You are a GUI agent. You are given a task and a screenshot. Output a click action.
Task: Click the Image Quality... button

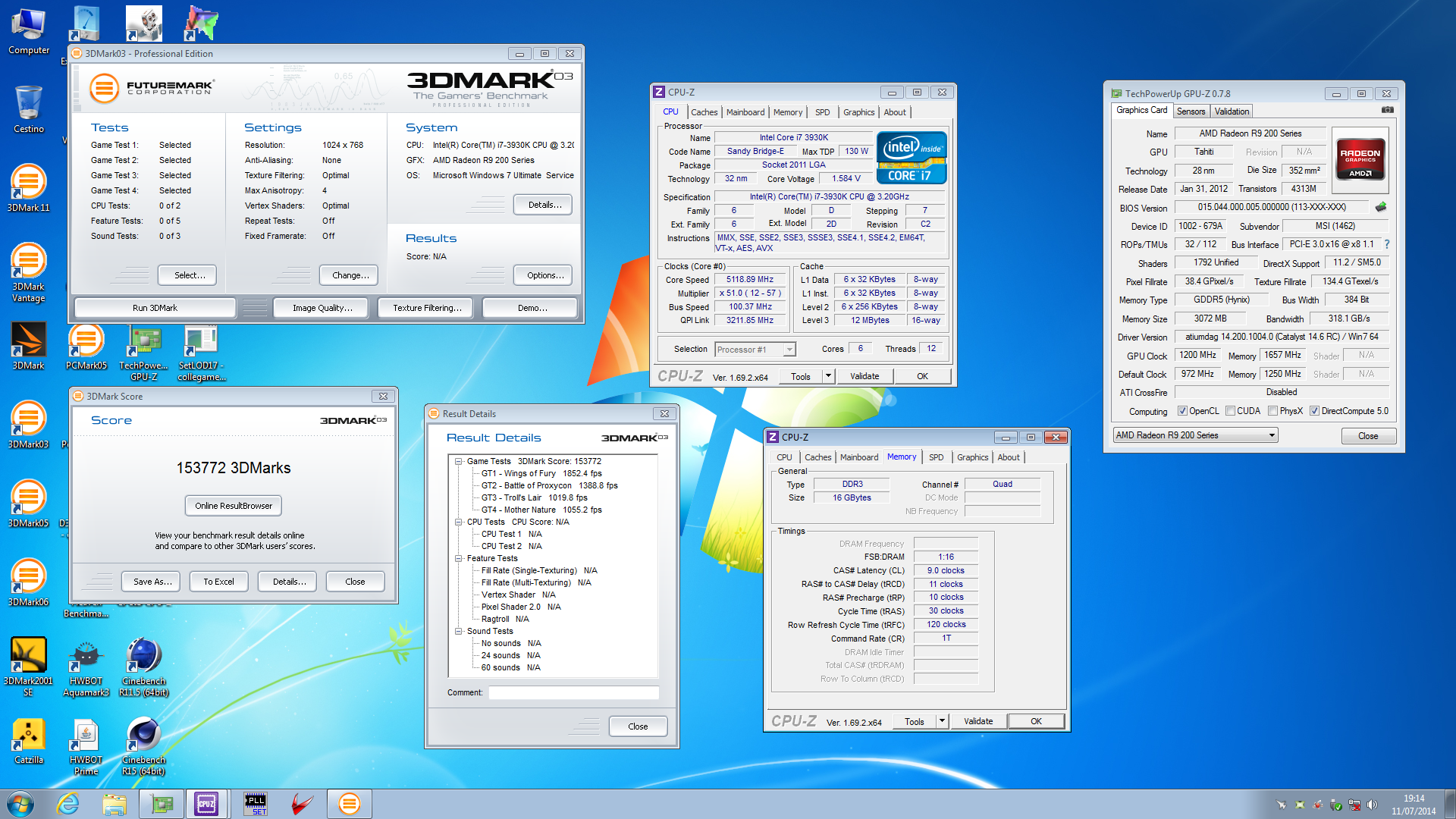coord(322,308)
